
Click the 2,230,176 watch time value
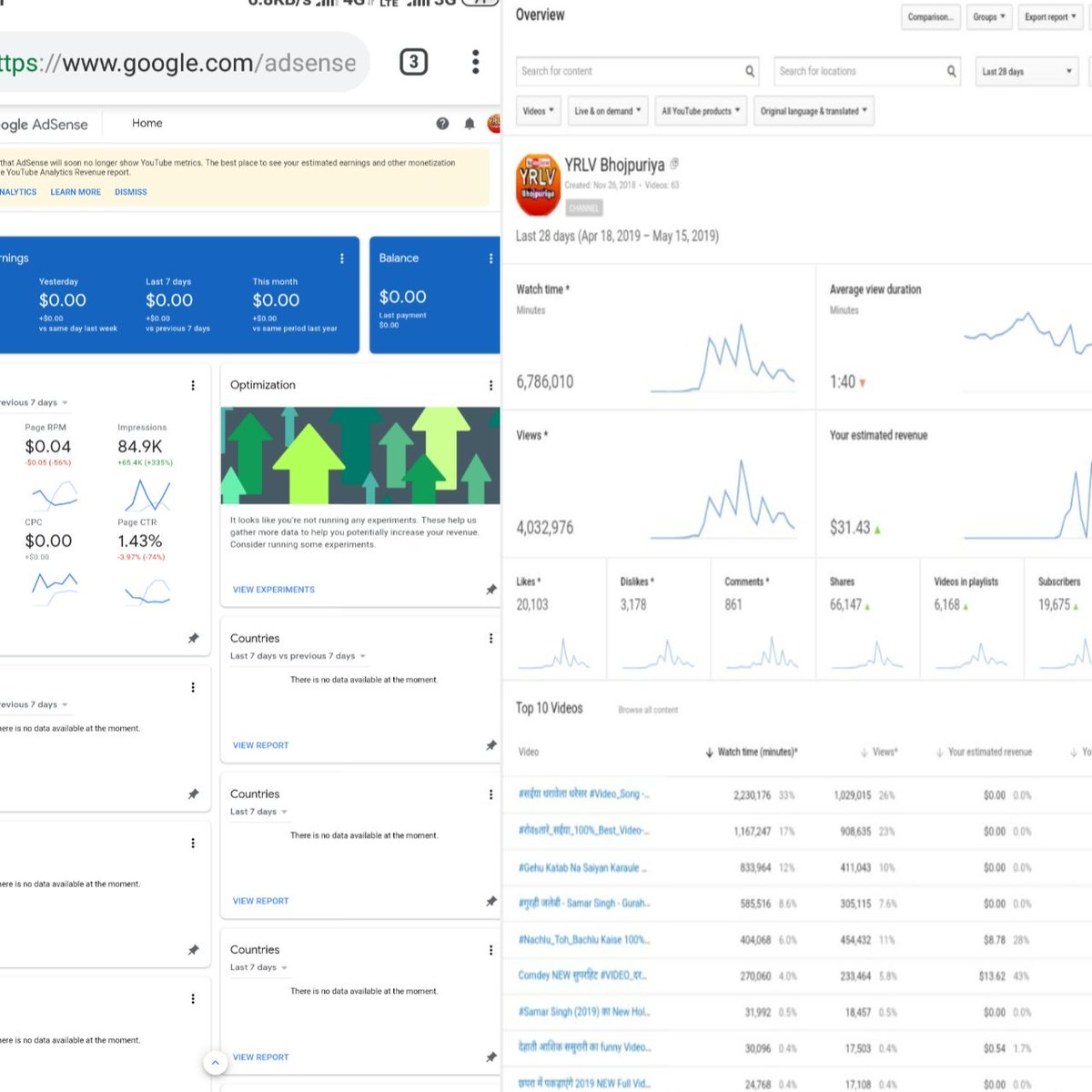(752, 795)
